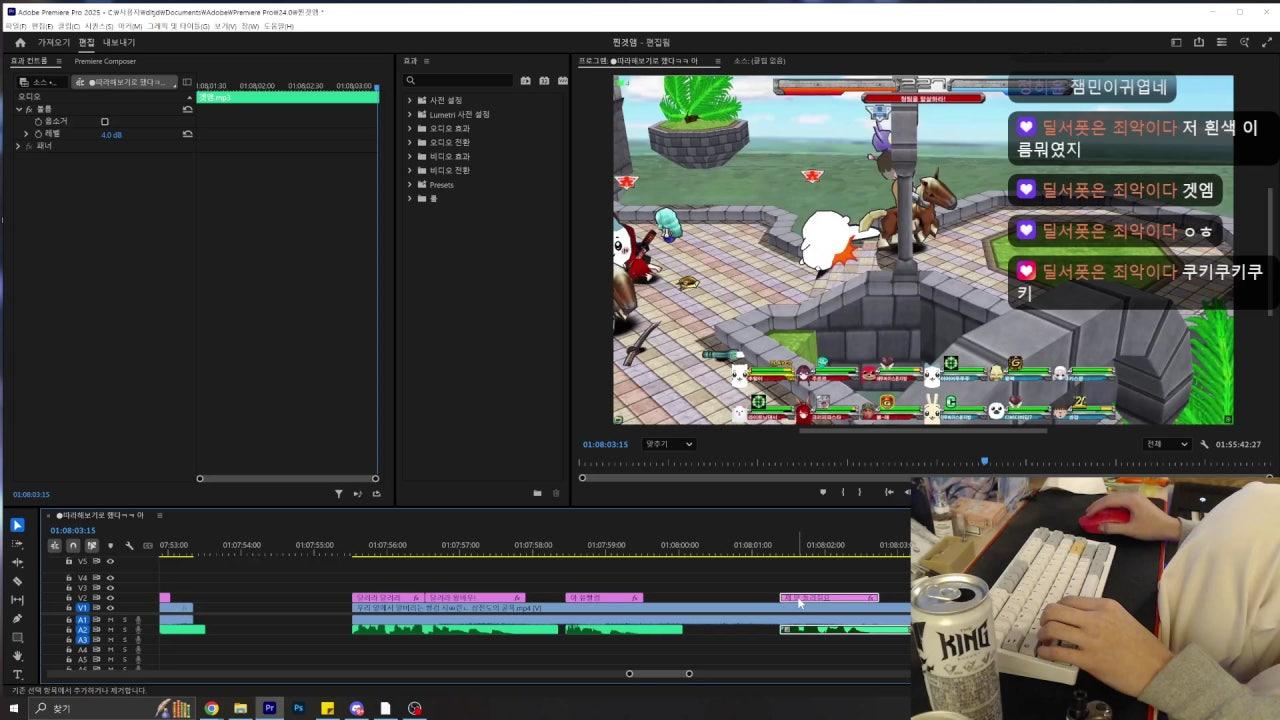Expand the 레벨 parameter
1280x720 pixels.
[x=26, y=134]
